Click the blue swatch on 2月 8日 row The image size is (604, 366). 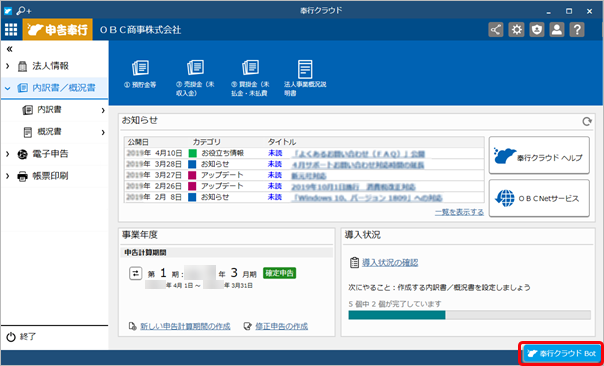(x=192, y=198)
